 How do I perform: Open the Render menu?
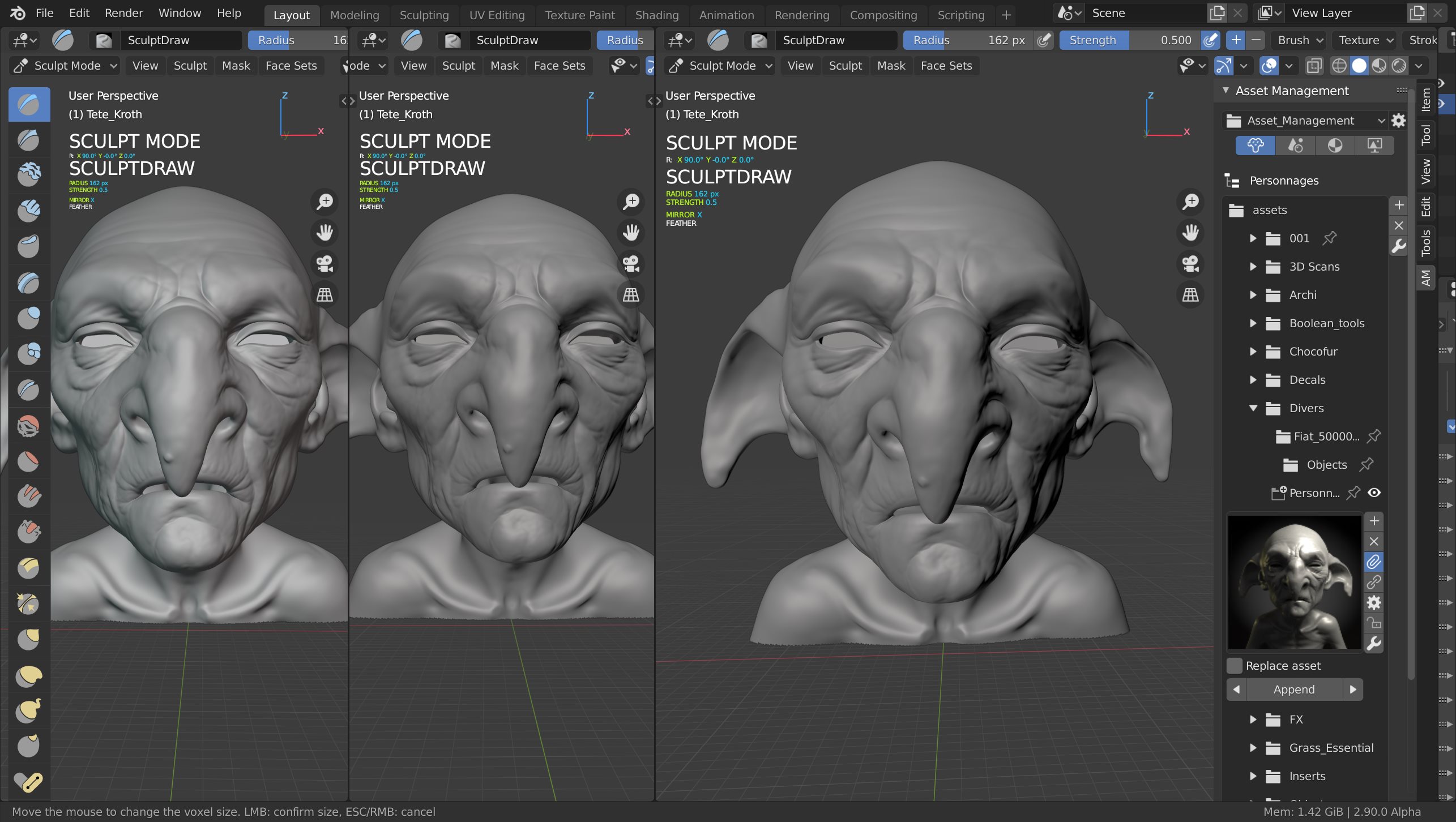pos(123,12)
